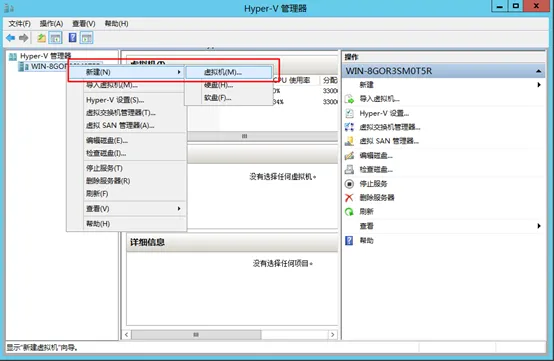Click 虚拟 SAN 管理器... in Actions pane
Viewport: 554px width, 361px height.
pos(389,141)
